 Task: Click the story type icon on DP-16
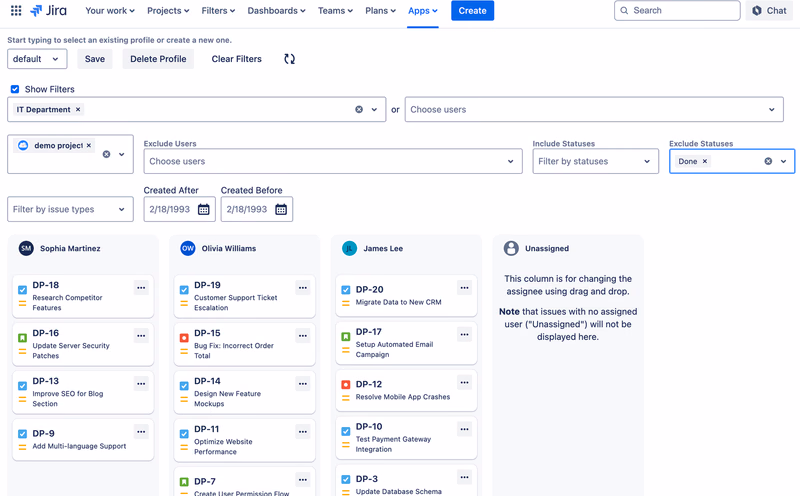(22, 338)
